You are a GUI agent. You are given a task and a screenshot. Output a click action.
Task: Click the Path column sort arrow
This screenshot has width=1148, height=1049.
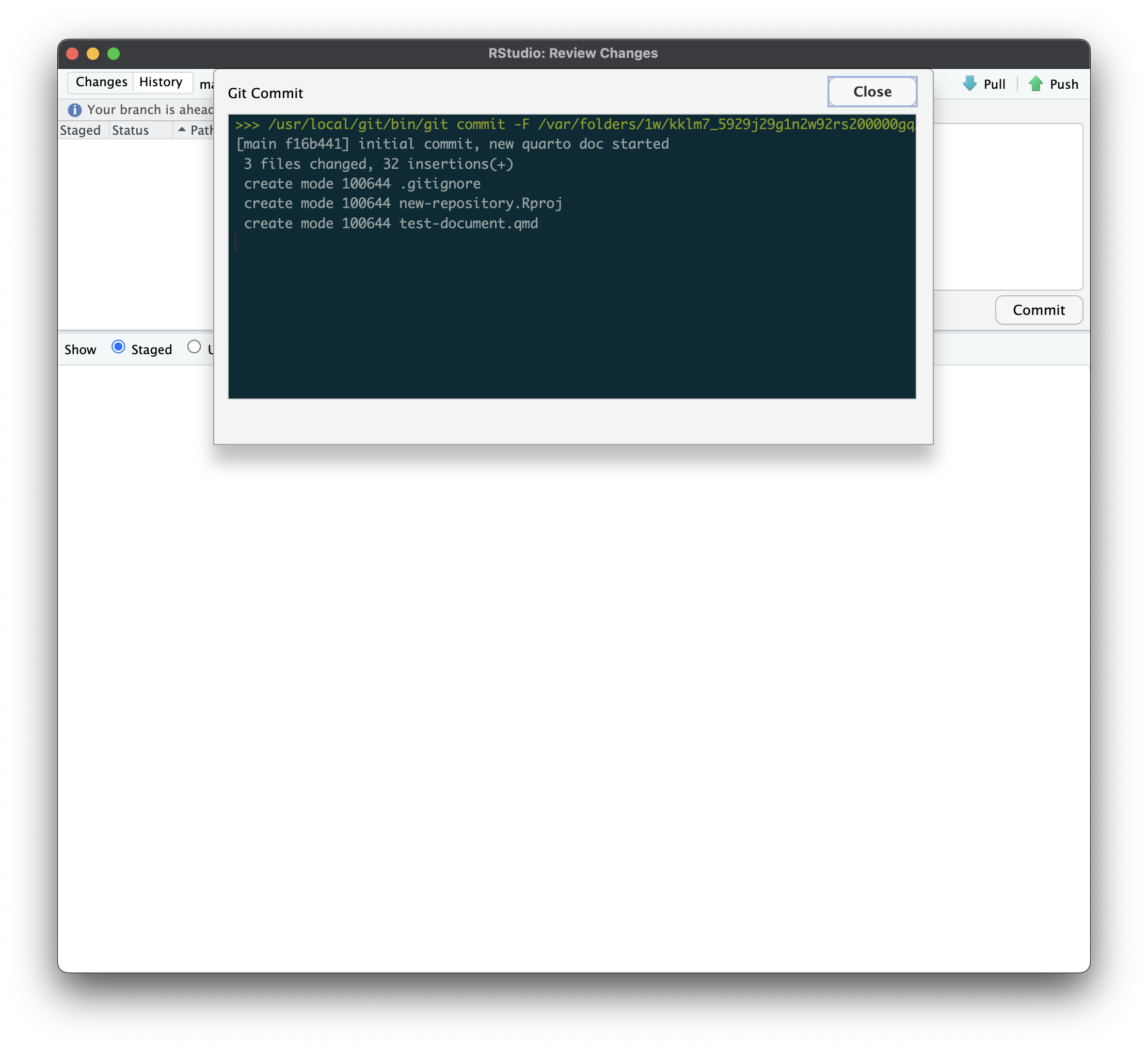(182, 130)
